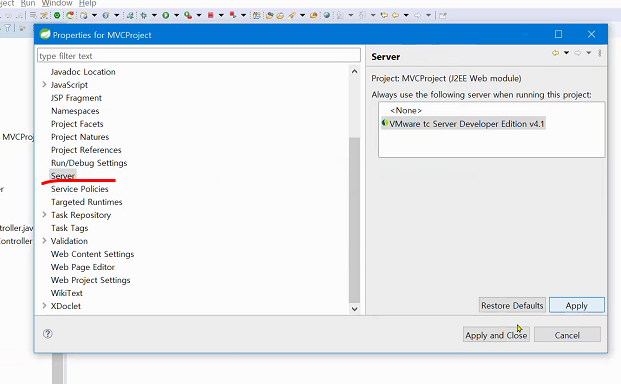Click the green-red circular relaunch icon in toolbar
The height and width of the screenshot is (384, 621).
pos(70,15)
